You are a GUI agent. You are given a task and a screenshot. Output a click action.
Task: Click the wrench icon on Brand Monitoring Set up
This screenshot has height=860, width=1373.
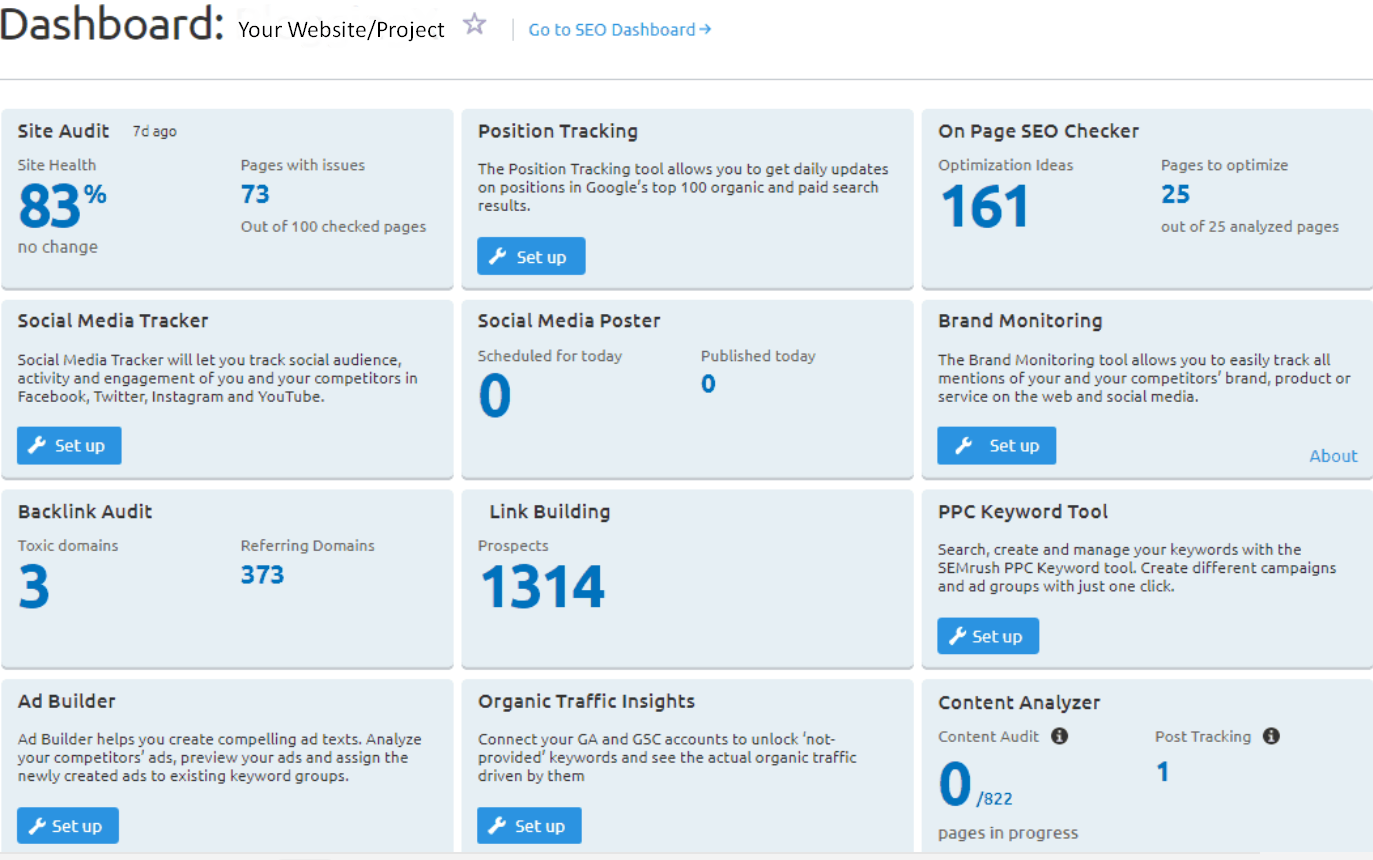coord(964,445)
